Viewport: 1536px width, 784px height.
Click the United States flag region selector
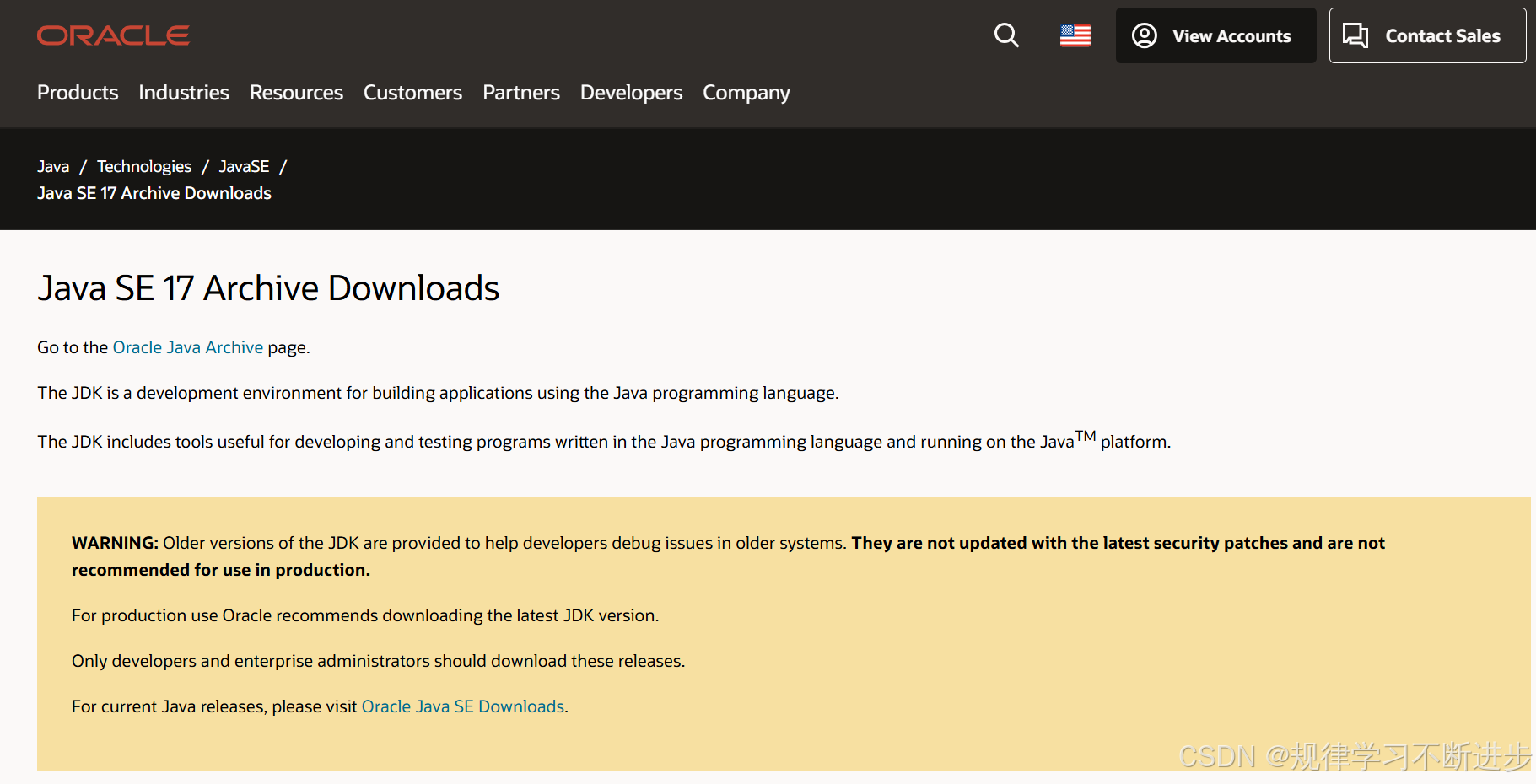click(1075, 35)
